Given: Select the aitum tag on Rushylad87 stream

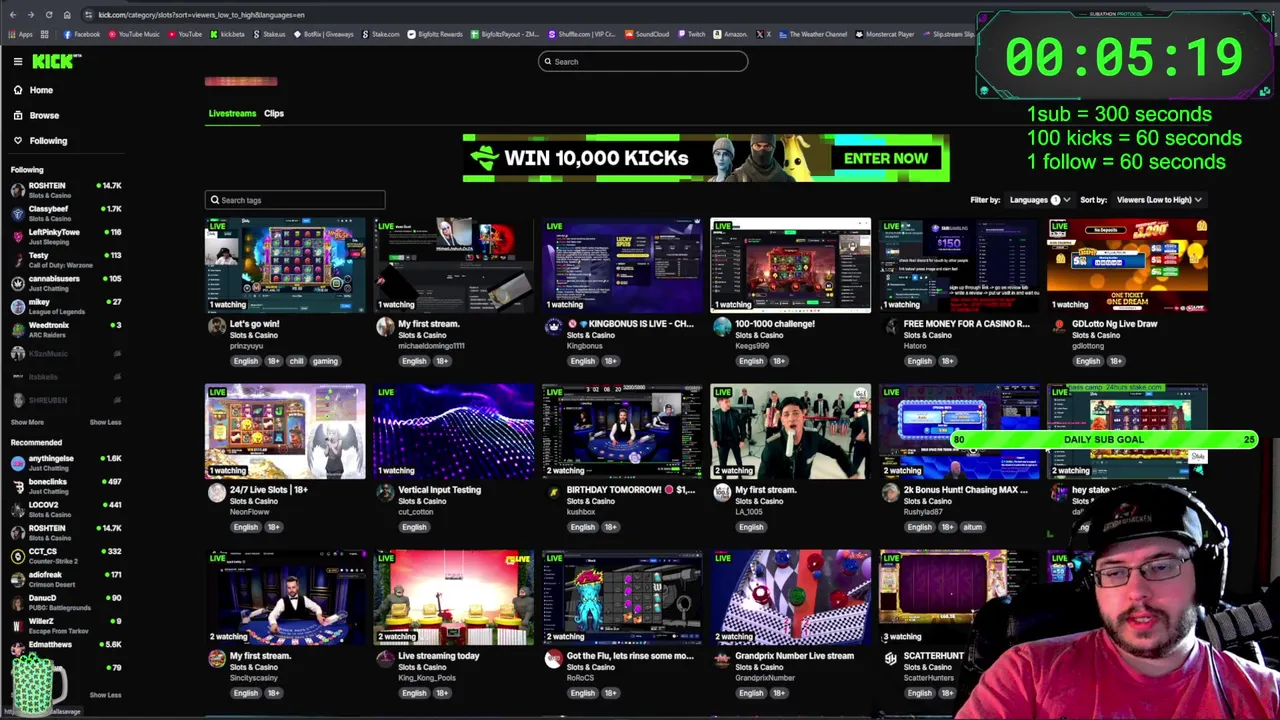Looking at the screenshot, I should point(972,527).
